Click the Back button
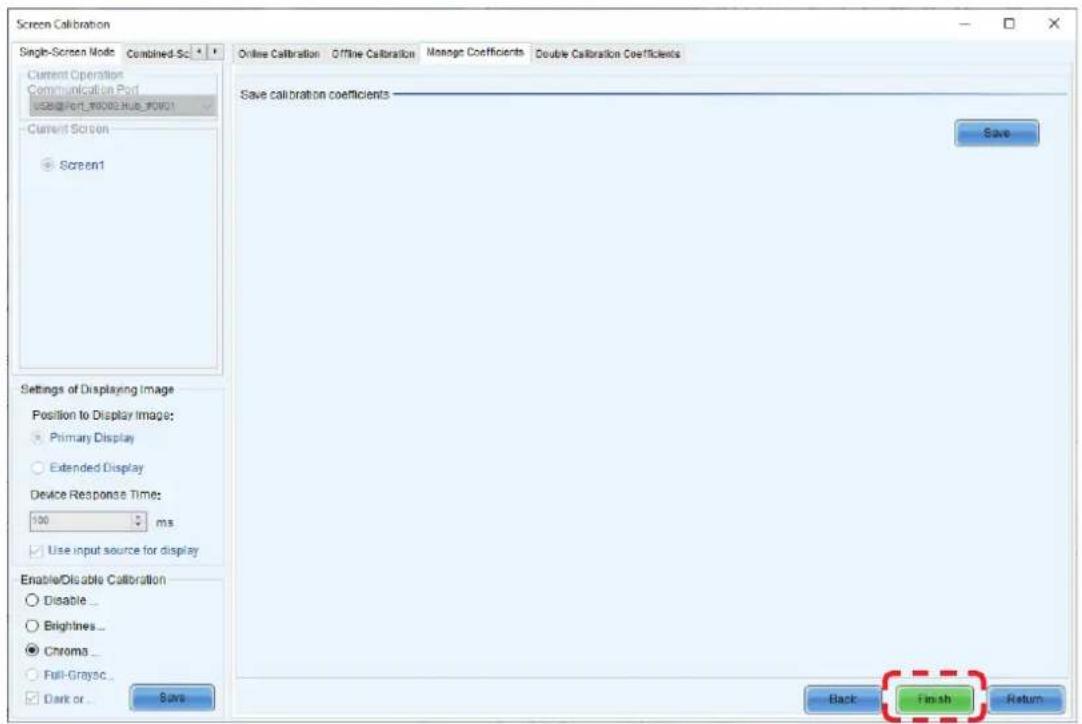Image resolution: width=1082 pixels, height=724 pixels. pos(843,700)
